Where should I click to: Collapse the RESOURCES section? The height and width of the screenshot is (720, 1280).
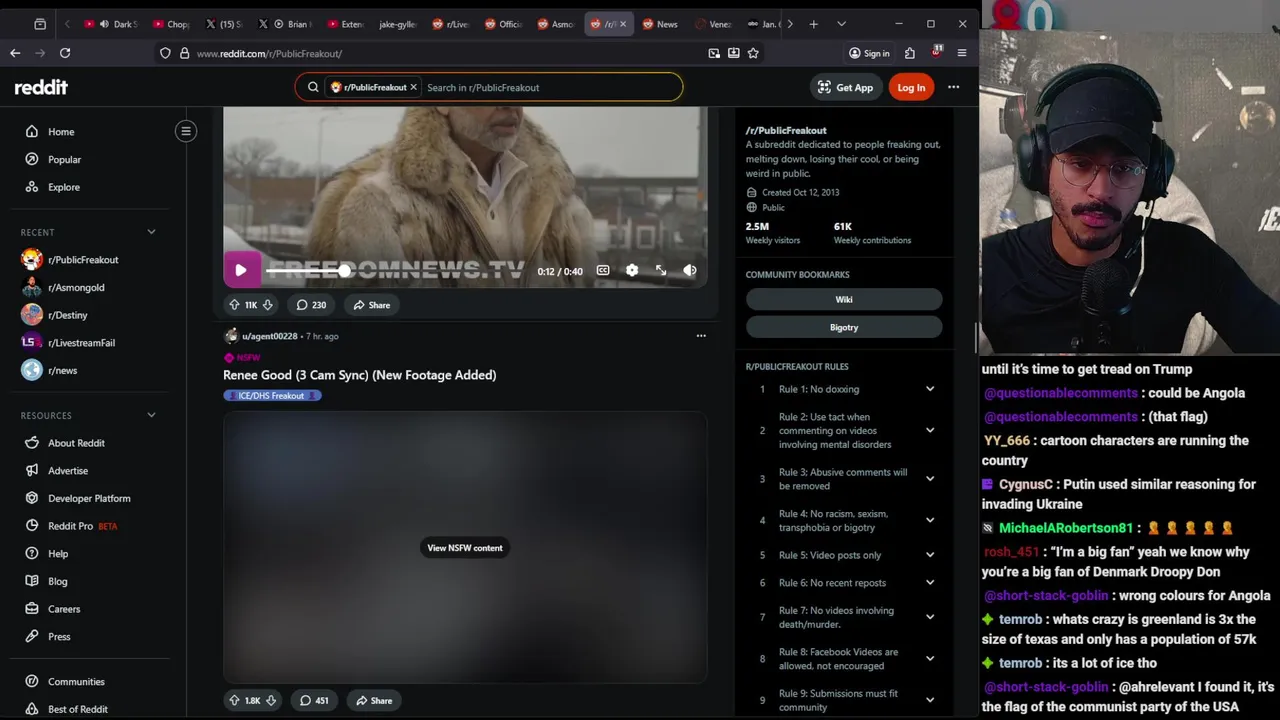(151, 415)
